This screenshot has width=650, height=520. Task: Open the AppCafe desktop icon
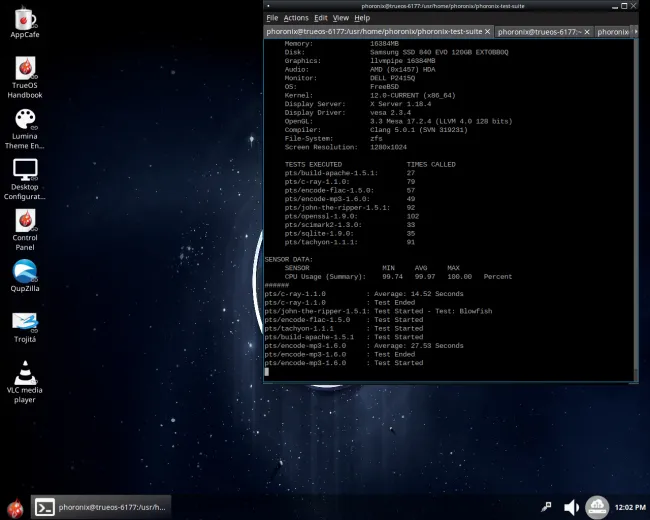[25, 23]
